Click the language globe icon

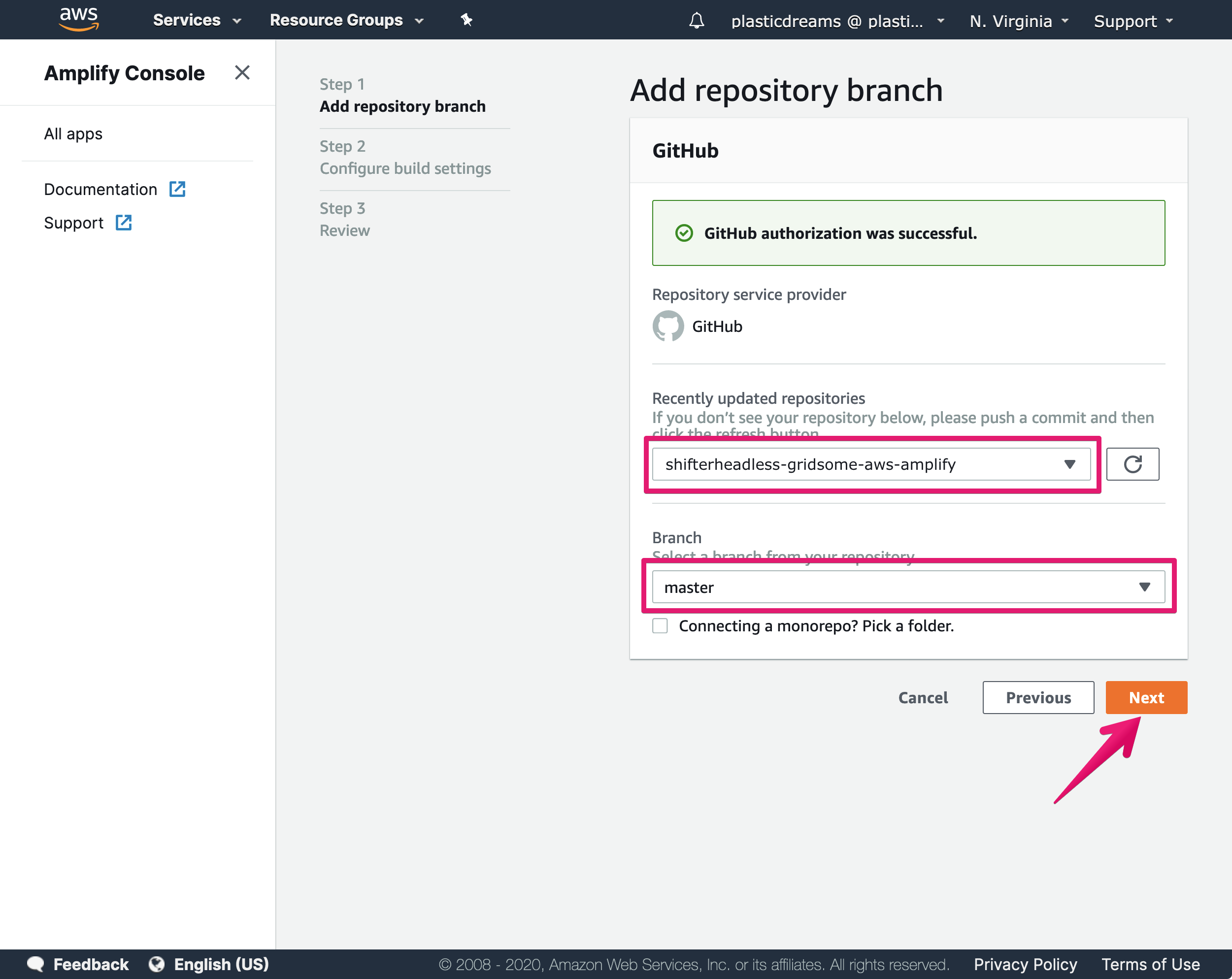(x=157, y=964)
